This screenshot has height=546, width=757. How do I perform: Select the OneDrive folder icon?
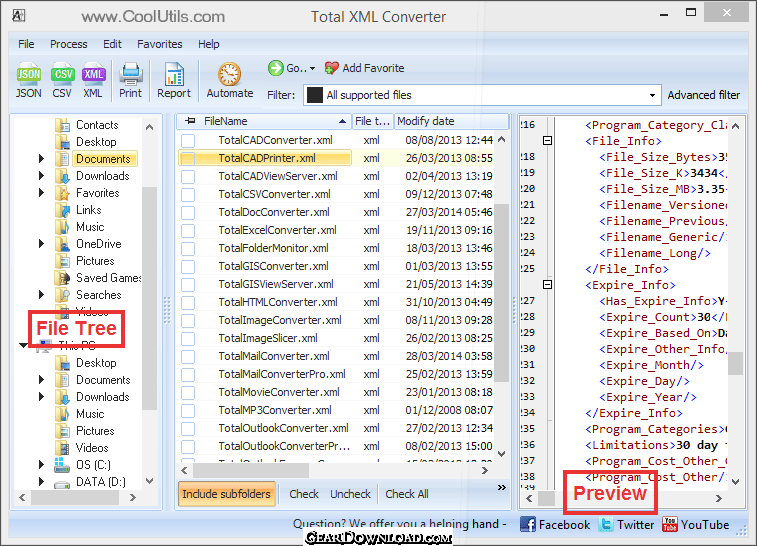tap(62, 244)
